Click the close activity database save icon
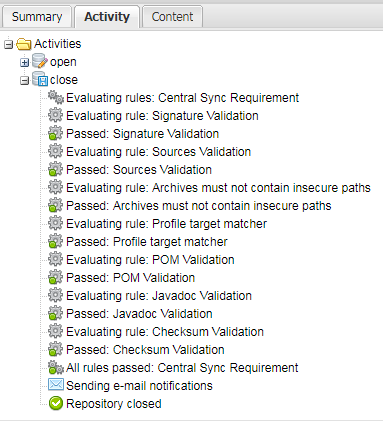The image size is (383, 422). coord(40,80)
